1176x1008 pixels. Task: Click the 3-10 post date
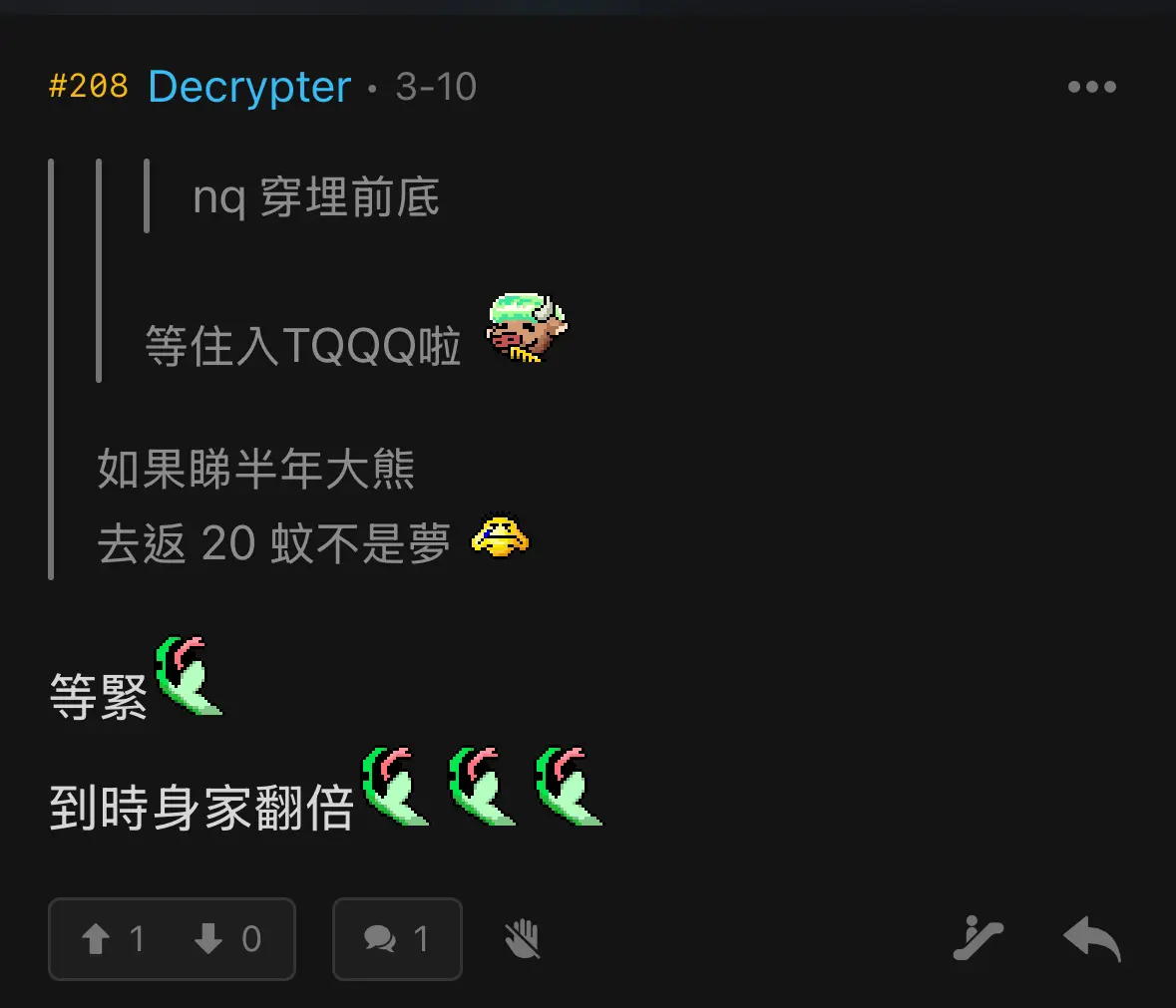click(x=436, y=87)
